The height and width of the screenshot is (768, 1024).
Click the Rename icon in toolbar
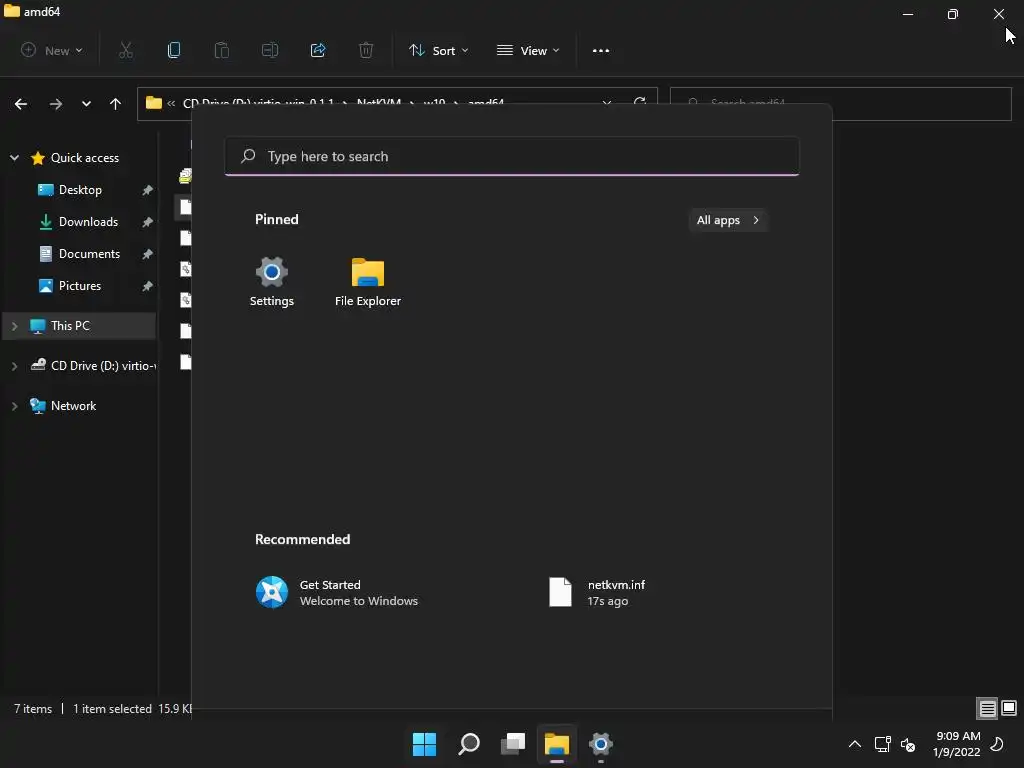coord(270,50)
